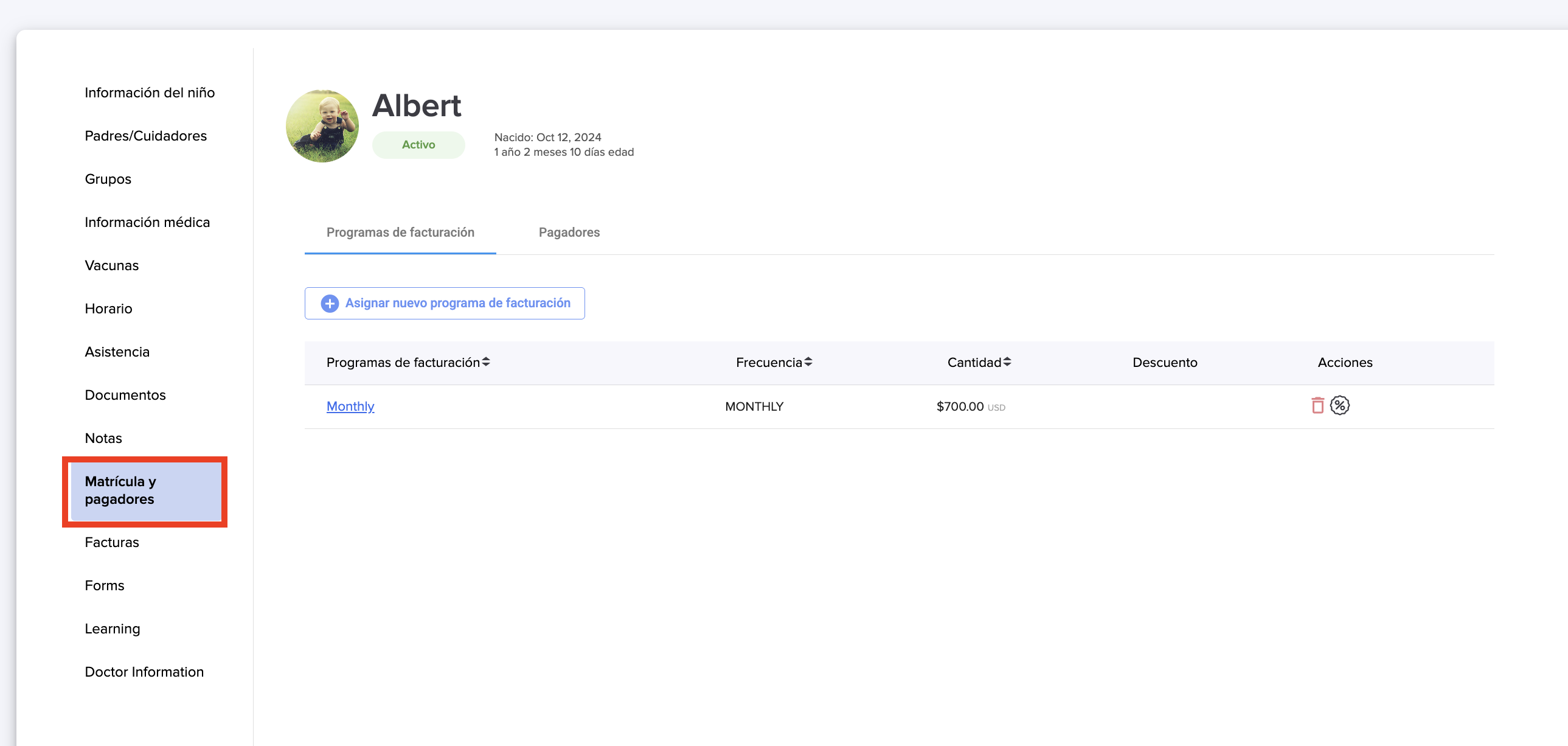
Task: Open Doctor Information section
Action: pyautogui.click(x=144, y=672)
